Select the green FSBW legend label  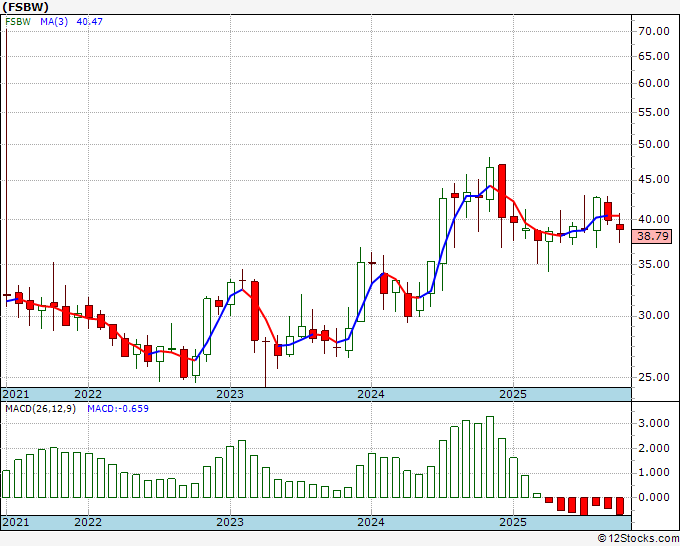point(18,22)
